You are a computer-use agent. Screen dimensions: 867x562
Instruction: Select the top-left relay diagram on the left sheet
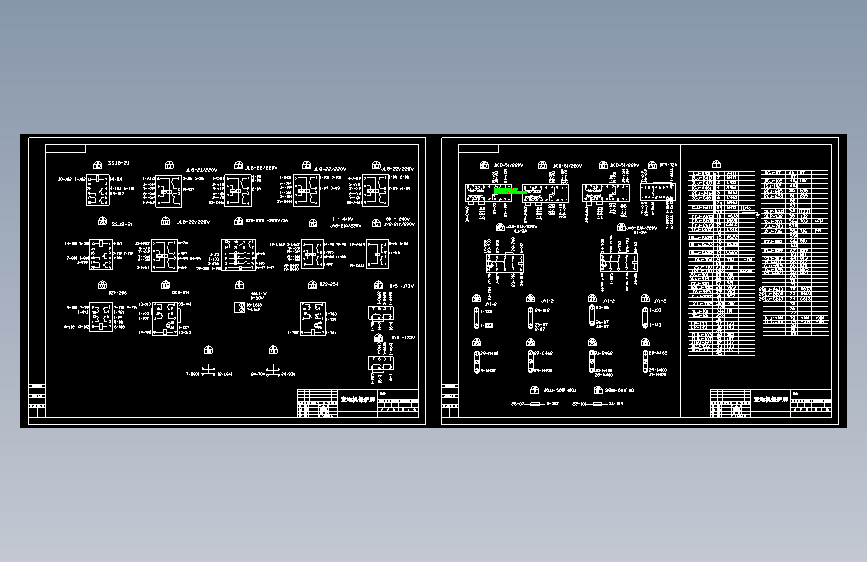tap(98, 190)
